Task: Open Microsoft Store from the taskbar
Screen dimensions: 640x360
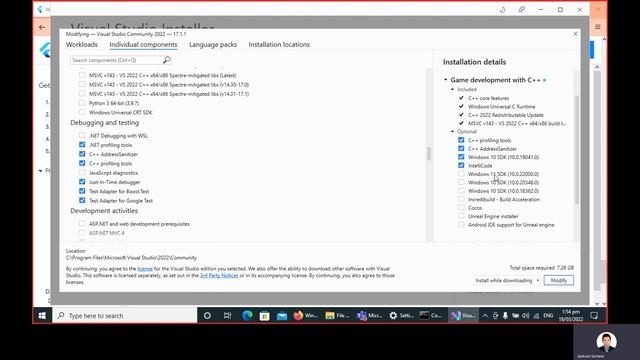Action: 264,316
